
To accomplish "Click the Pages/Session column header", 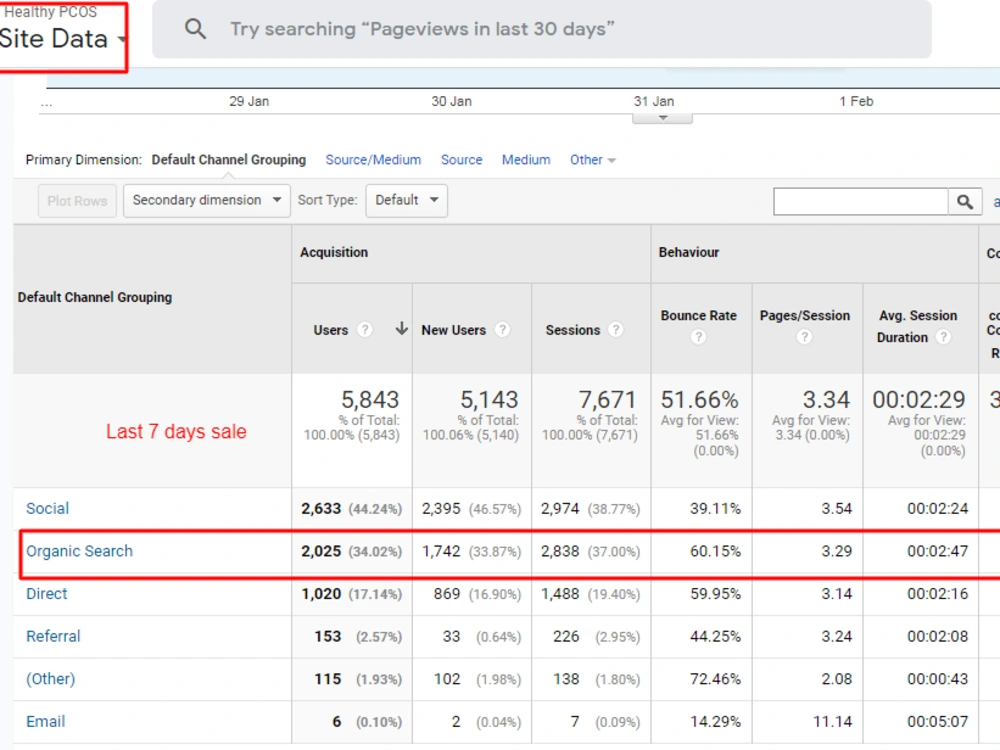I will [804, 315].
